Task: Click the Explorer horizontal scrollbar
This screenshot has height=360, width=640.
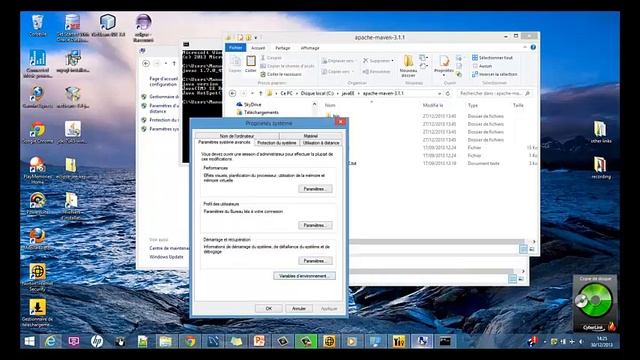Action: point(437,242)
